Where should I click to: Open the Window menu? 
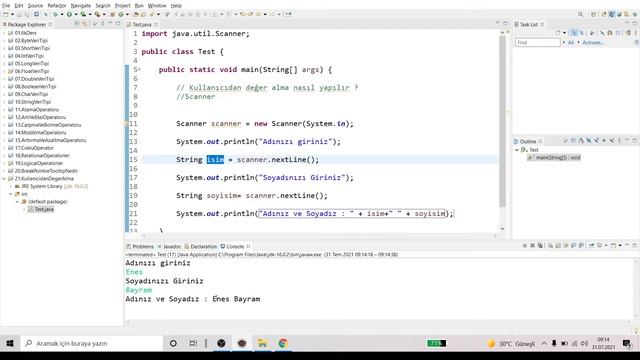[157, 6]
